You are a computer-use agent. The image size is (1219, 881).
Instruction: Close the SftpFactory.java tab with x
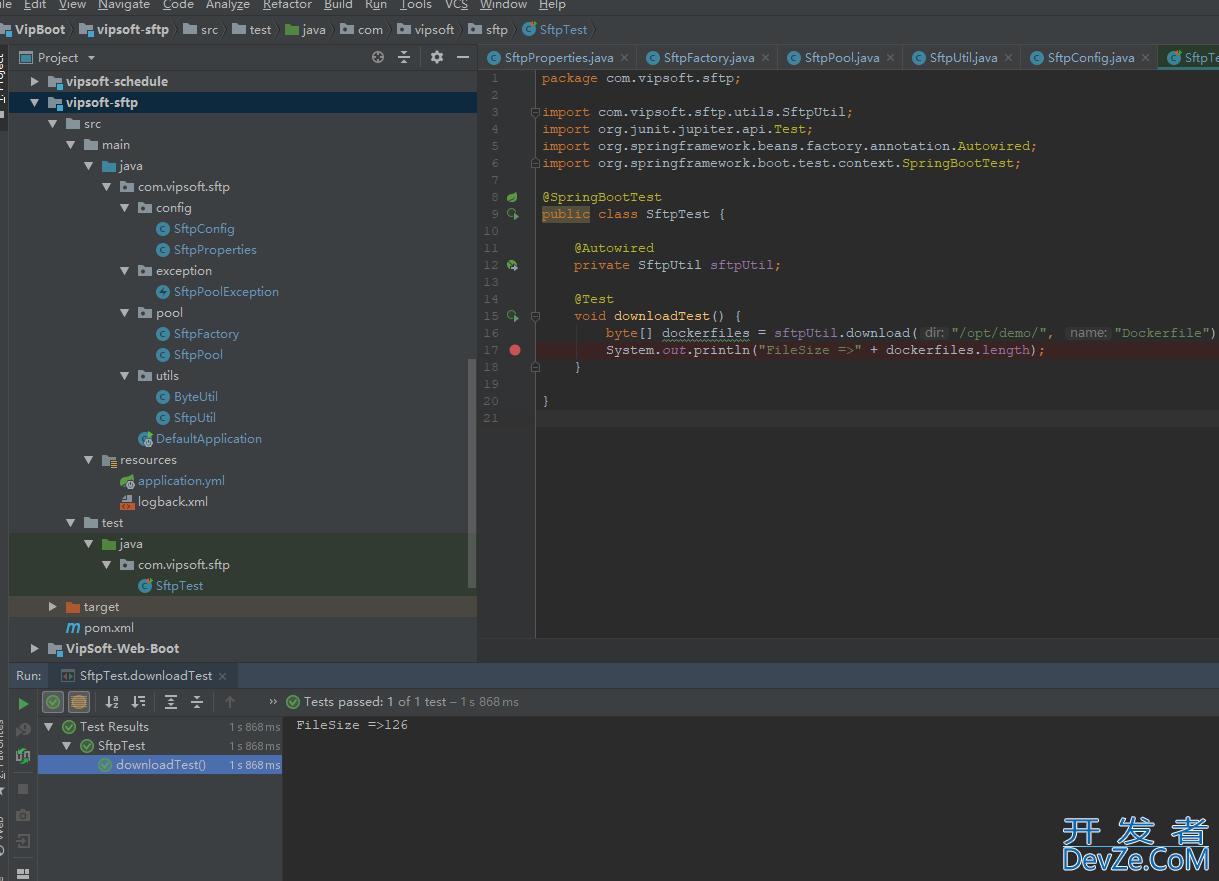coord(765,58)
